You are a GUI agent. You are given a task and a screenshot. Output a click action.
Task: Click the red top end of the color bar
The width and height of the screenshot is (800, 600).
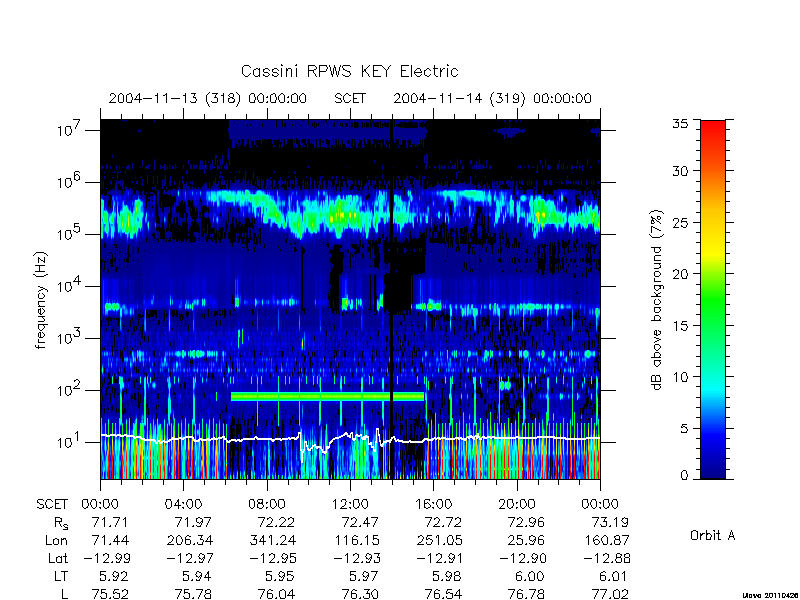point(713,126)
